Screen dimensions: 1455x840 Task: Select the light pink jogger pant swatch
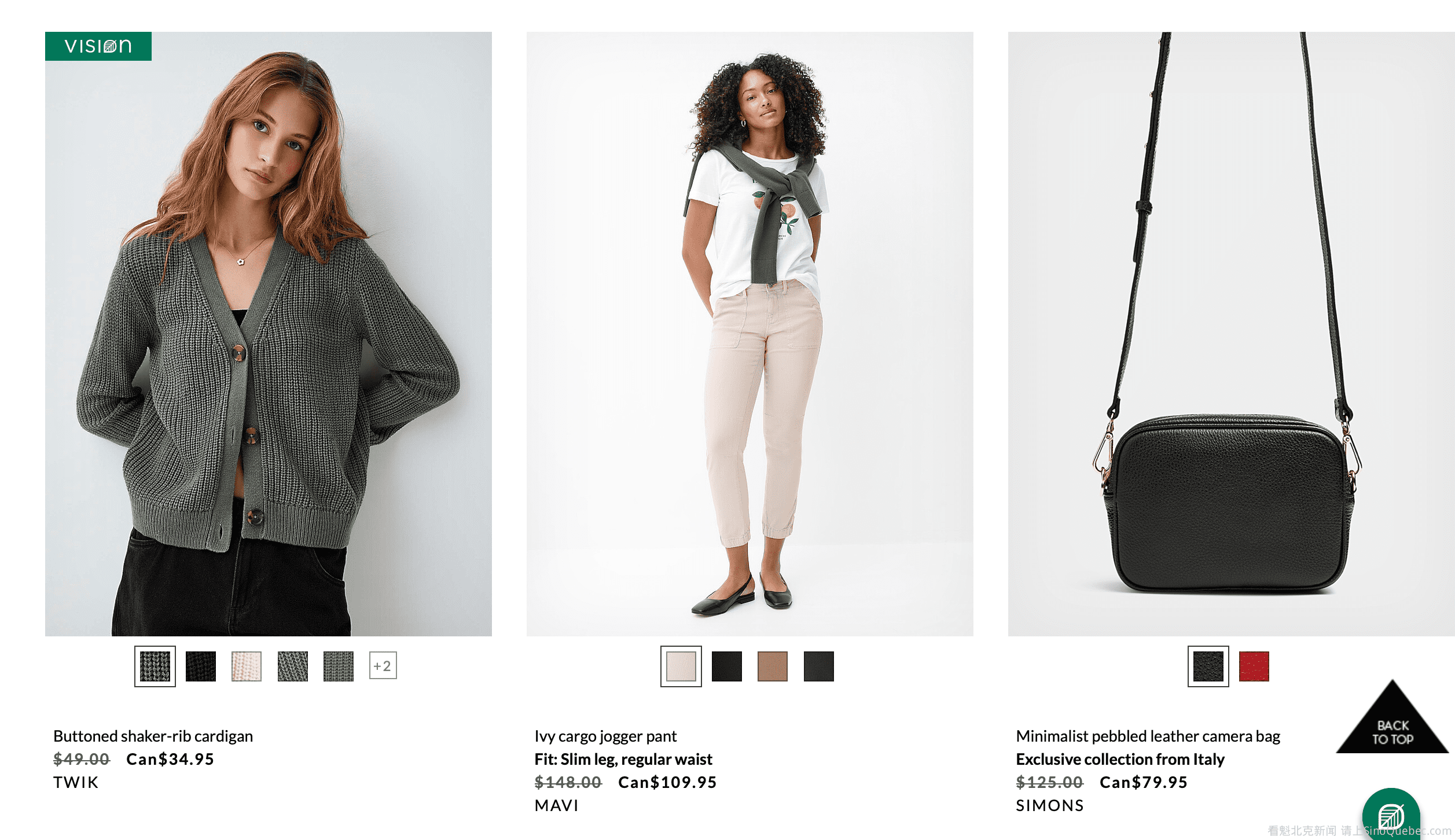[681, 666]
